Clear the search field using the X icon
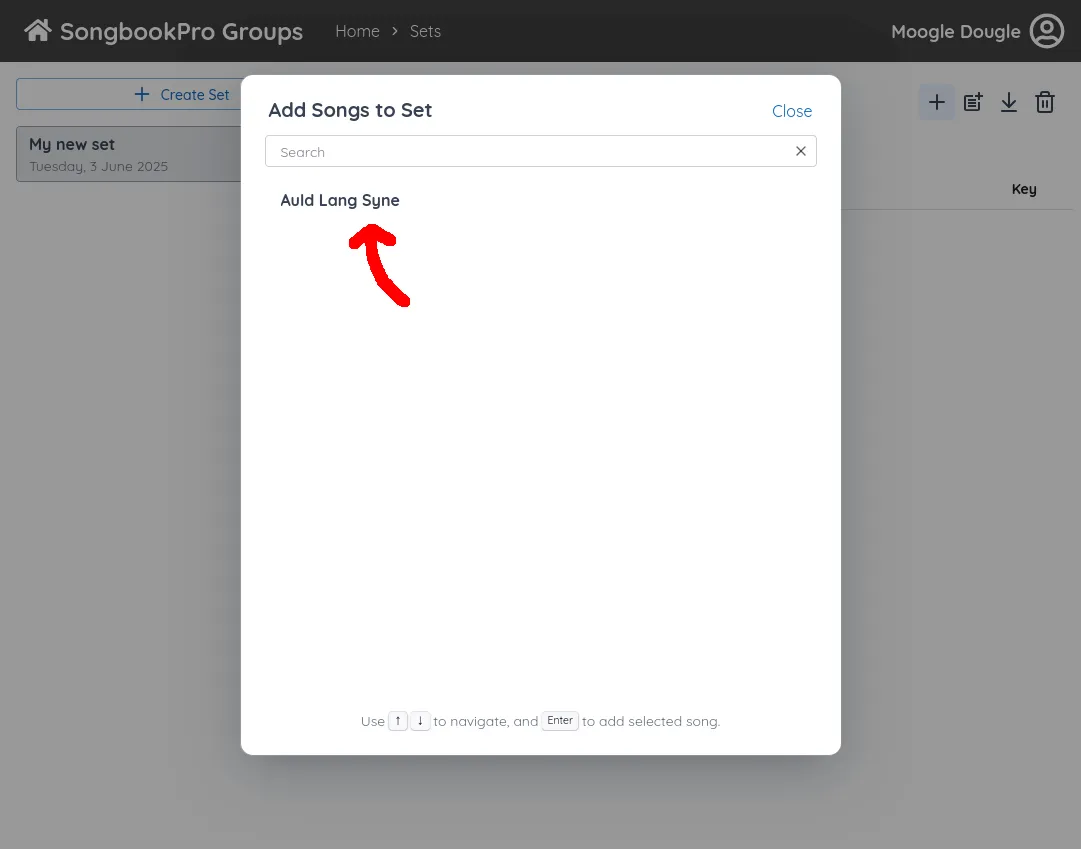Image resolution: width=1081 pixels, height=849 pixels. pyautogui.click(x=800, y=151)
